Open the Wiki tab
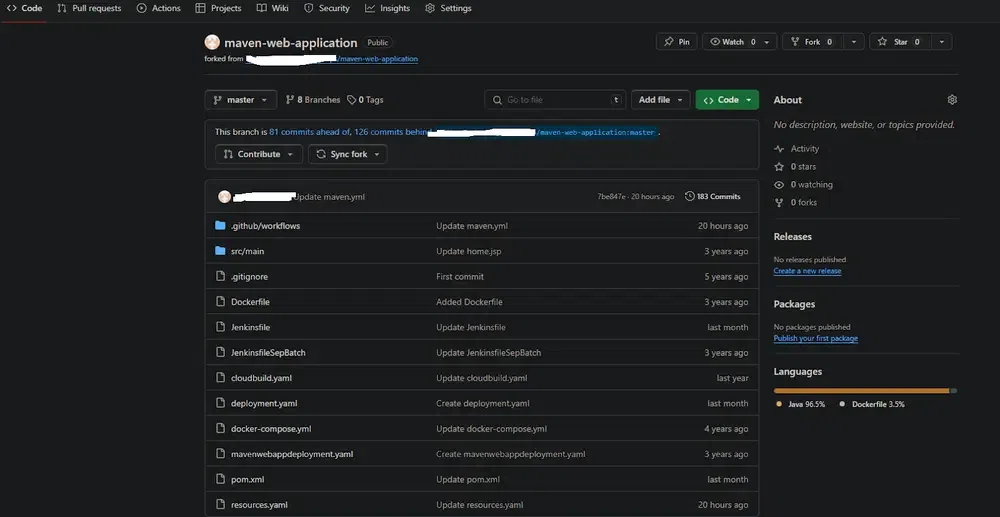Viewport: 1000px width, 517px height. pos(273,8)
